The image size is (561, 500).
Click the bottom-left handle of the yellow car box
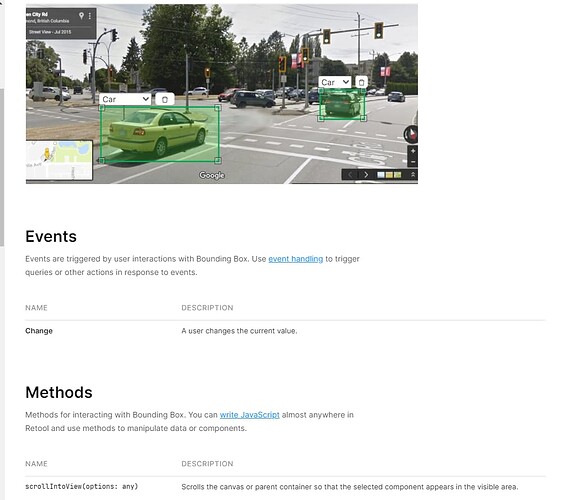(102, 161)
